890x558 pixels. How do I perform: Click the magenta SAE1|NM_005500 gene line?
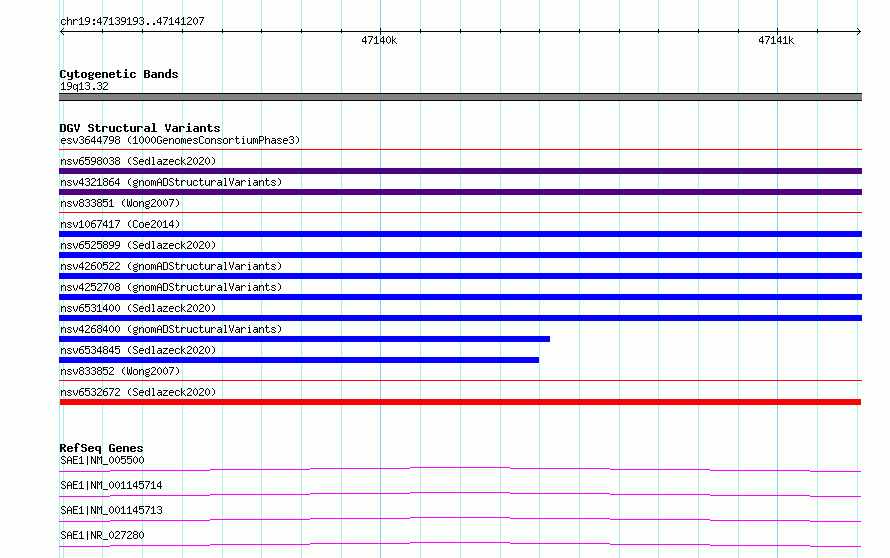[460, 469]
